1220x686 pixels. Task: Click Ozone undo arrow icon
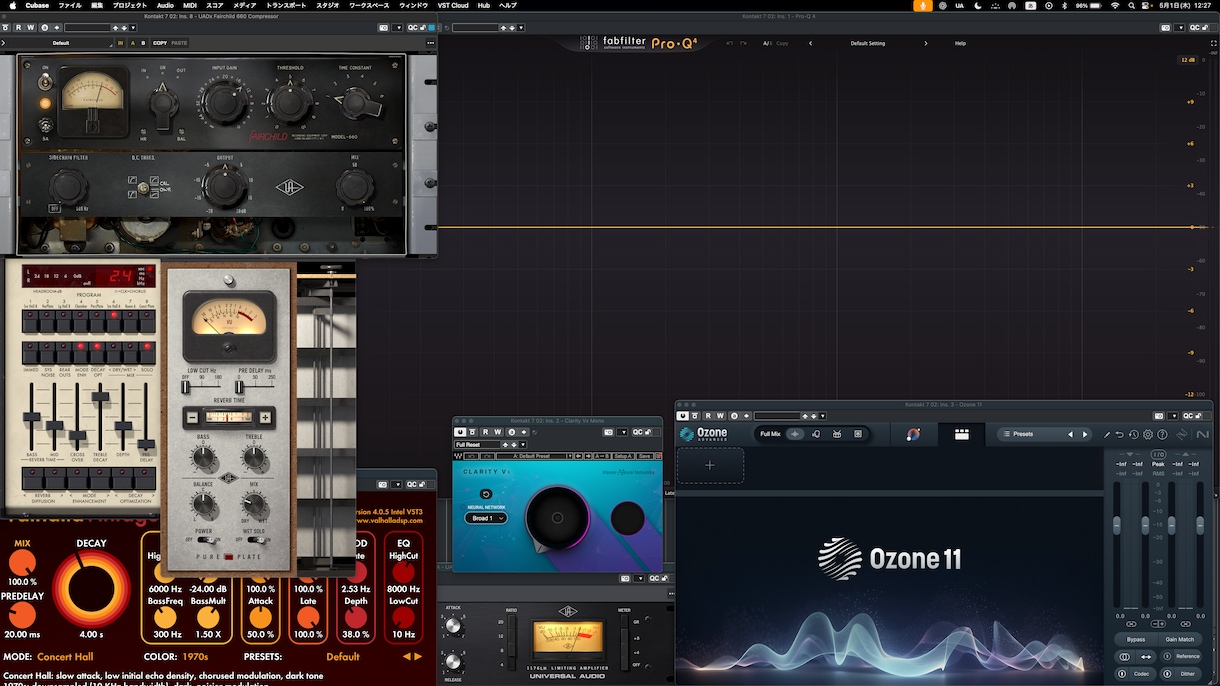(1120, 434)
